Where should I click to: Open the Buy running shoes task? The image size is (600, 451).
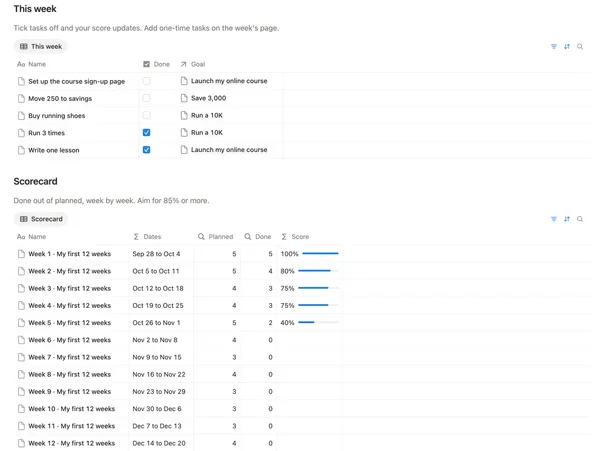57,116
